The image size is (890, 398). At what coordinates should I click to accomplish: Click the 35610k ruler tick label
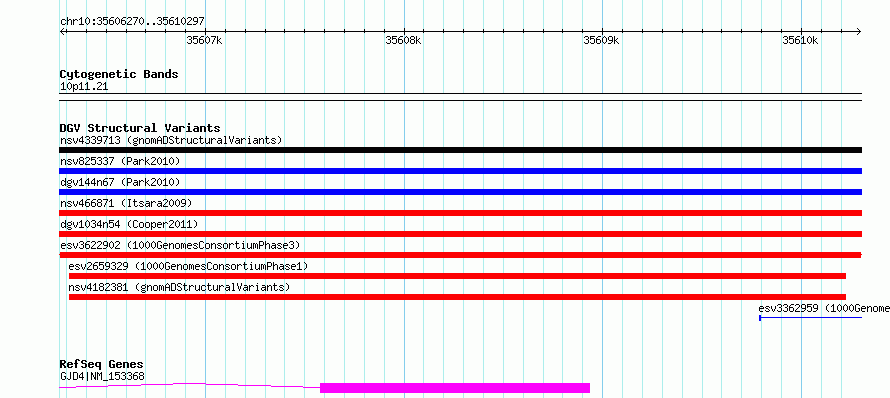click(x=800, y=41)
